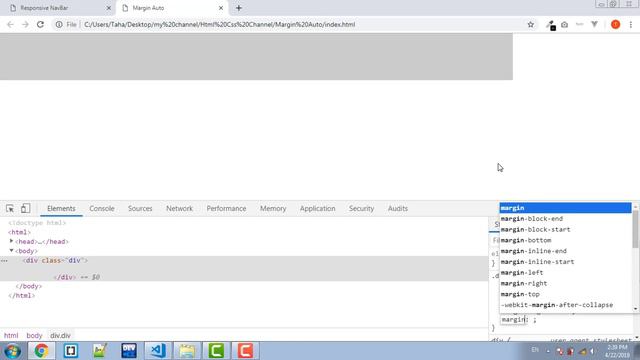The width and height of the screenshot is (640, 360).
Task: Choose the margin autocomplete suggestion
Action: (565, 208)
